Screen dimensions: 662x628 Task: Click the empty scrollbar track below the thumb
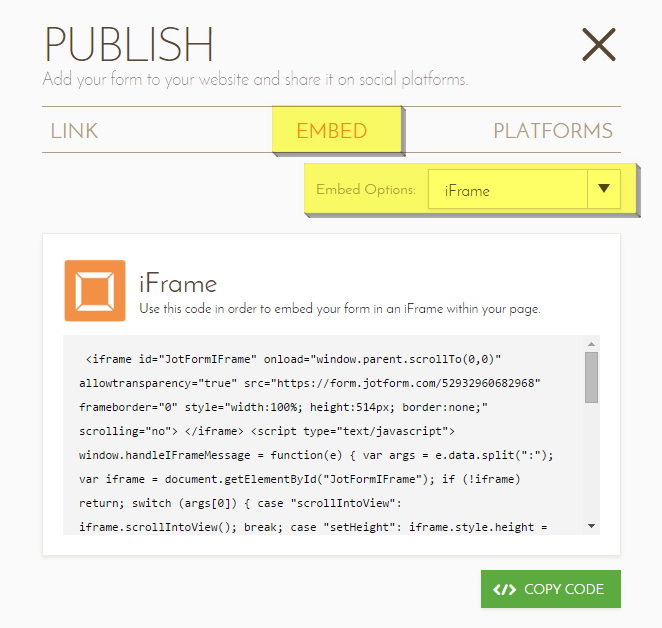point(591,460)
